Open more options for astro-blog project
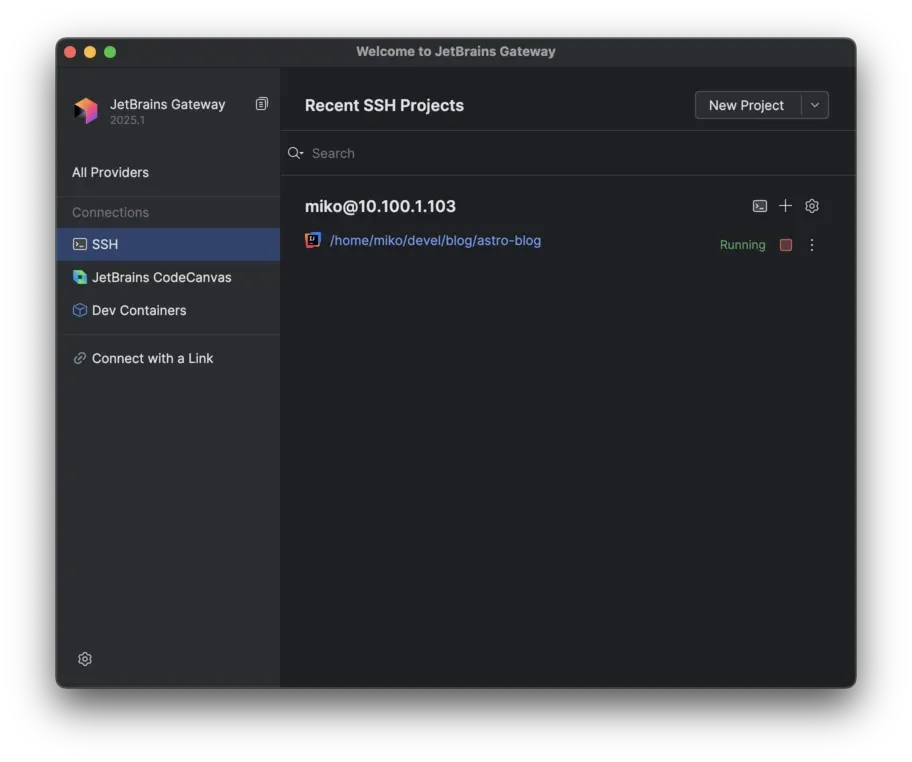 812,245
